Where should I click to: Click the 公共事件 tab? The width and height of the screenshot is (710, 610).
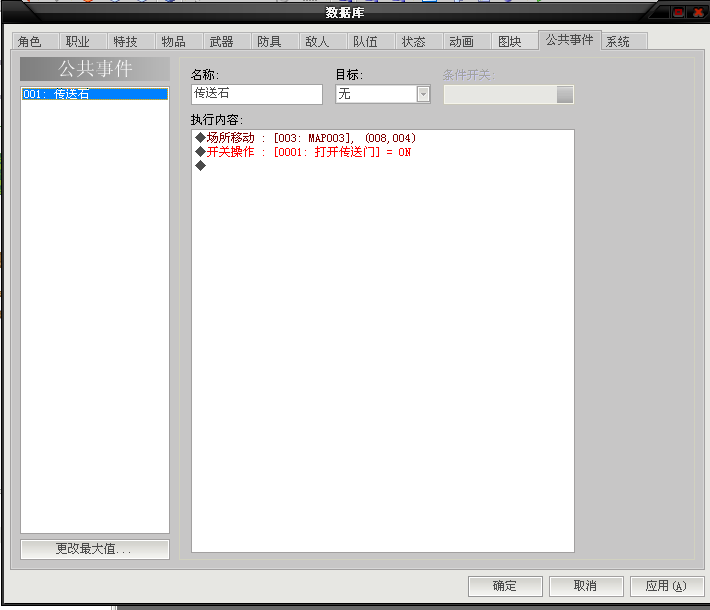pyautogui.click(x=570, y=40)
